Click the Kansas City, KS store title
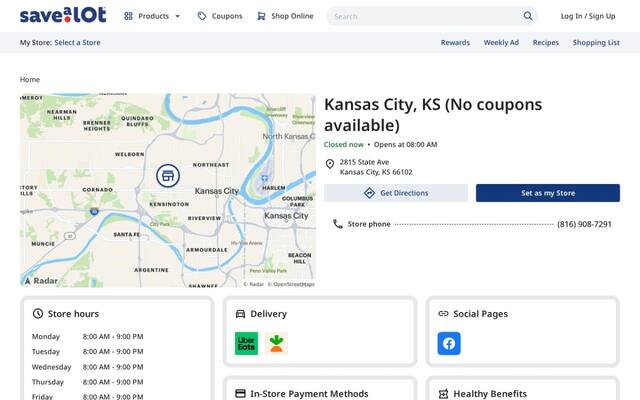Viewport: 640px width, 400px height. click(x=433, y=115)
